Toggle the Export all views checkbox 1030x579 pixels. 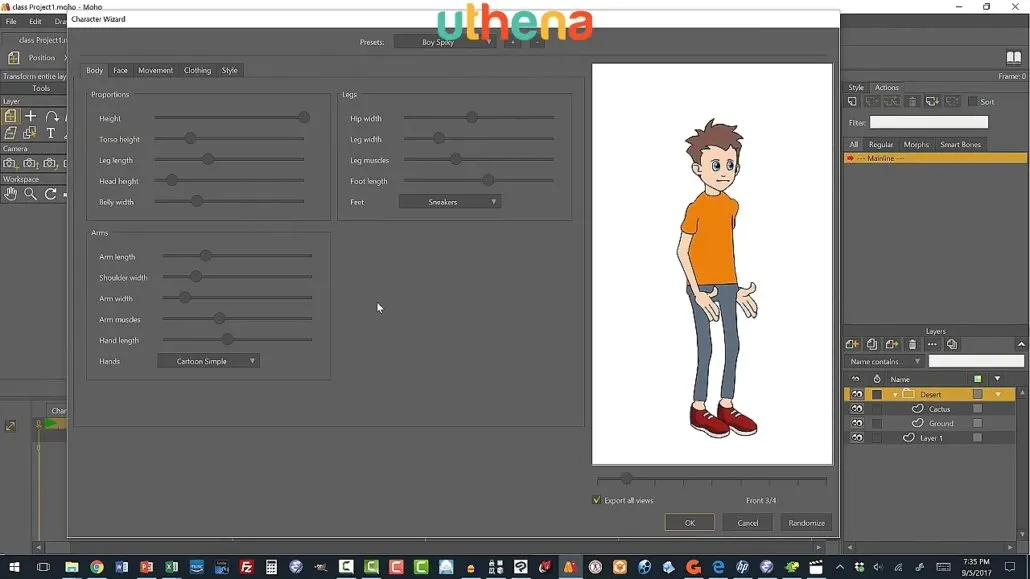click(x=596, y=500)
